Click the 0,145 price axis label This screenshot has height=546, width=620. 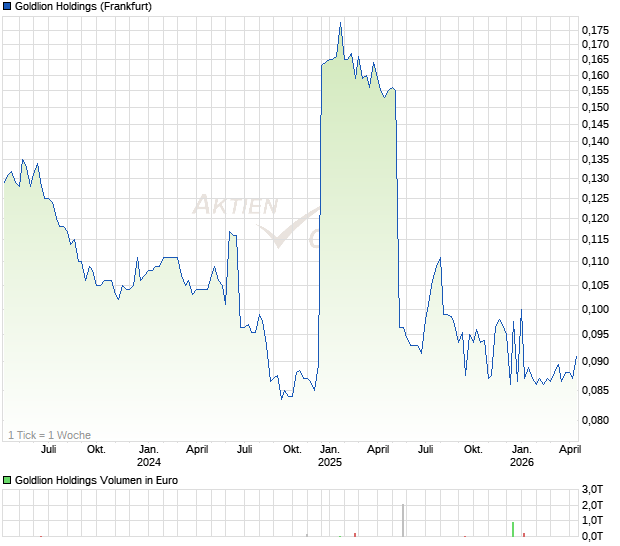coord(595,124)
